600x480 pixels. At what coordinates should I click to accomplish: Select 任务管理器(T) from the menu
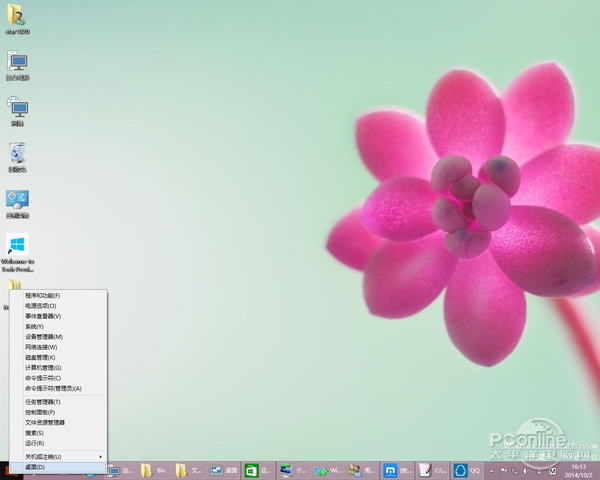pos(43,402)
